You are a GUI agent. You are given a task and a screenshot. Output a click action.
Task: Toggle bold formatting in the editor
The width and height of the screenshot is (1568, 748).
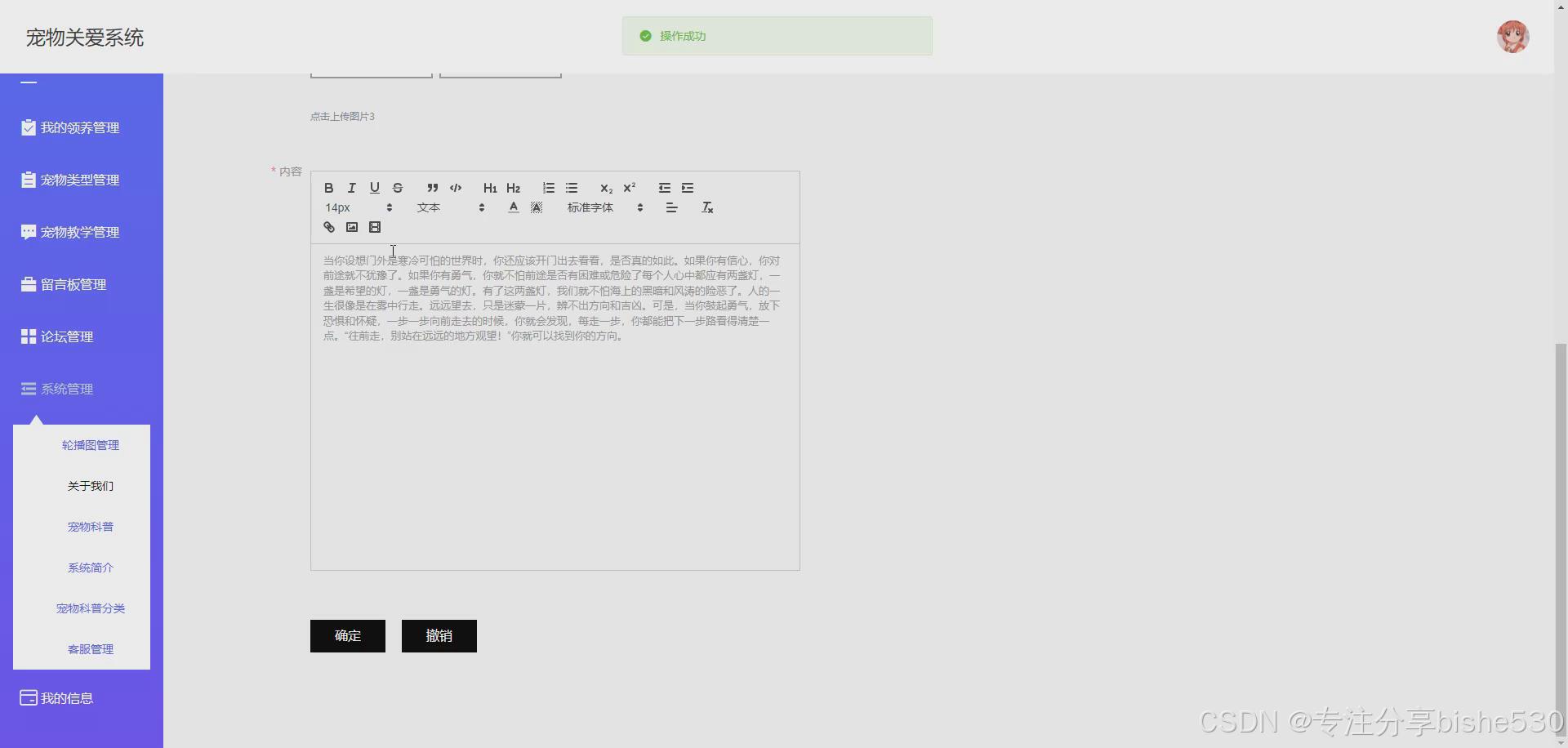pyautogui.click(x=328, y=188)
